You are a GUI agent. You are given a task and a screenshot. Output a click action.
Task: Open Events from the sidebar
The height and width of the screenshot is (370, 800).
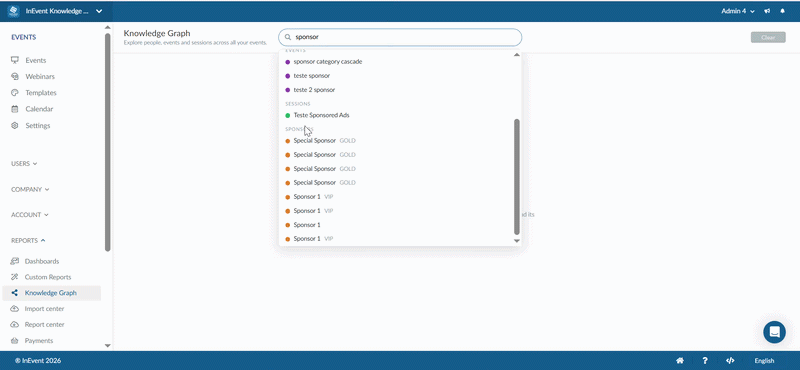[36, 60]
